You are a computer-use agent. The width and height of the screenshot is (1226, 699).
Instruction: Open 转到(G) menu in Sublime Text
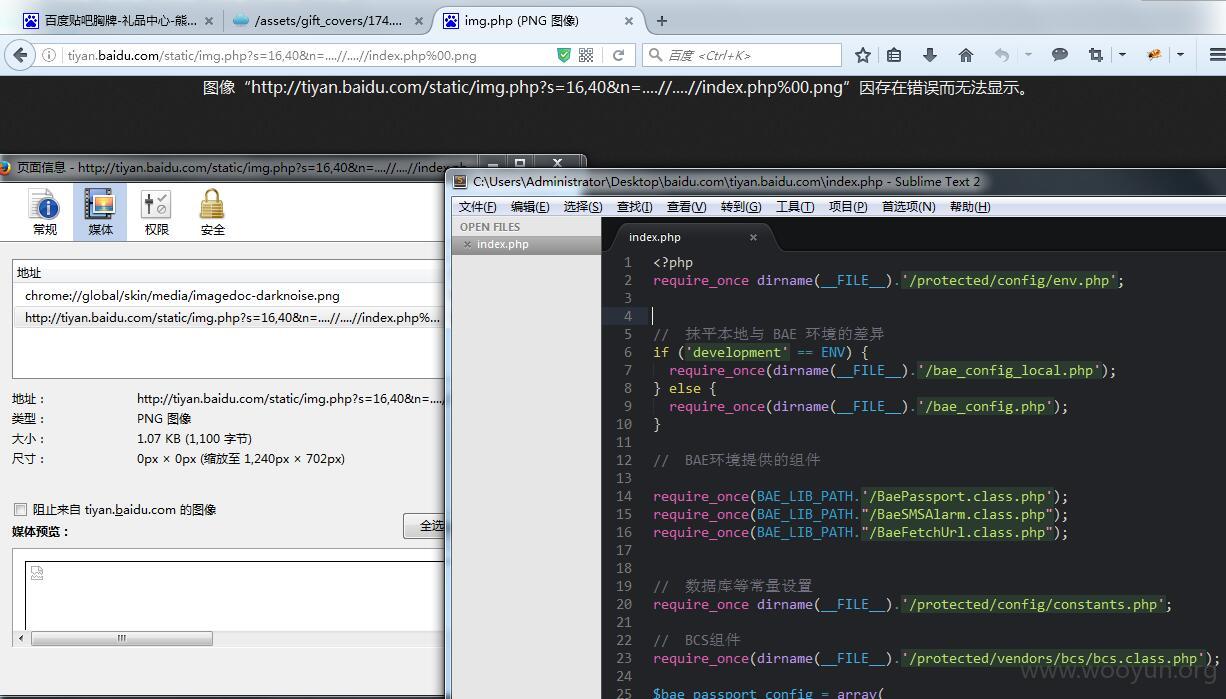[x=740, y=207]
